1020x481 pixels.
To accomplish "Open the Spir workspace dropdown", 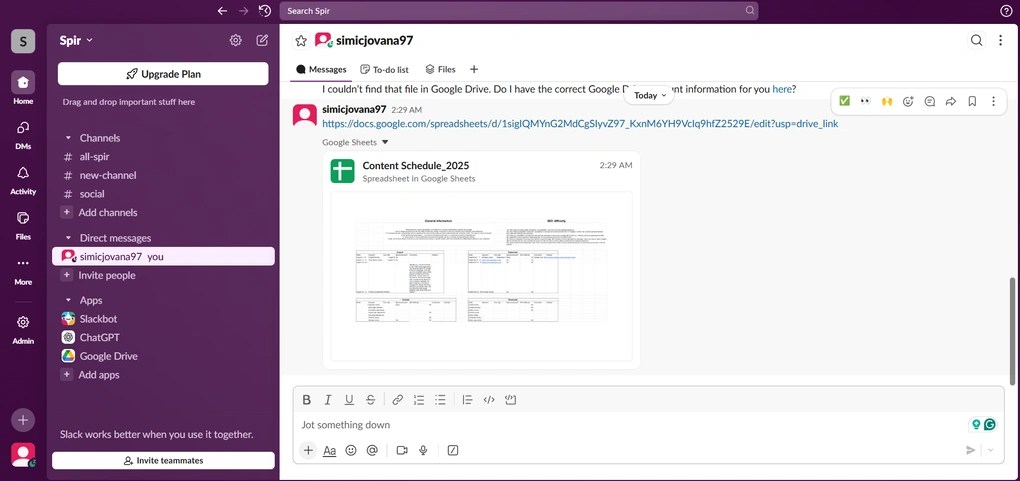I will point(76,40).
